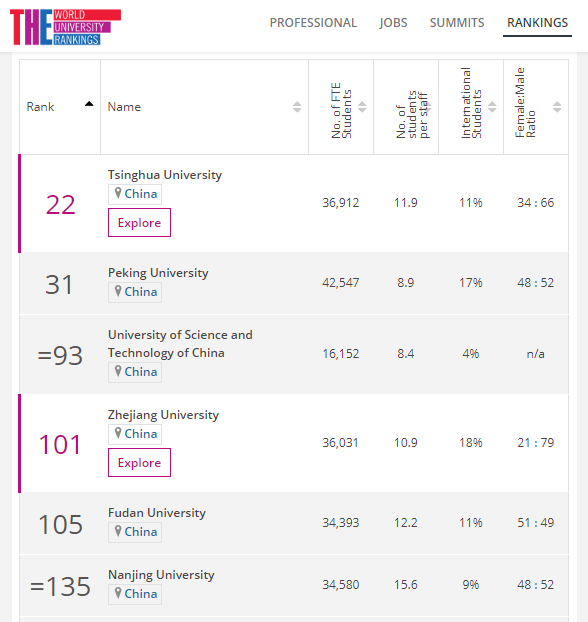Screen dimensions: 588x622
Task: Click the 9% international students value
Action: click(471, 584)
